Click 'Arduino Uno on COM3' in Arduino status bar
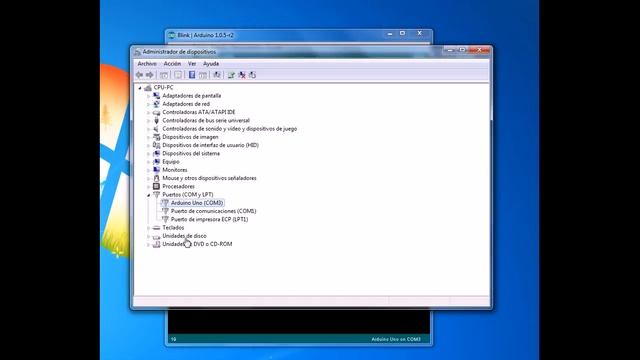640x360 pixels. [396, 339]
